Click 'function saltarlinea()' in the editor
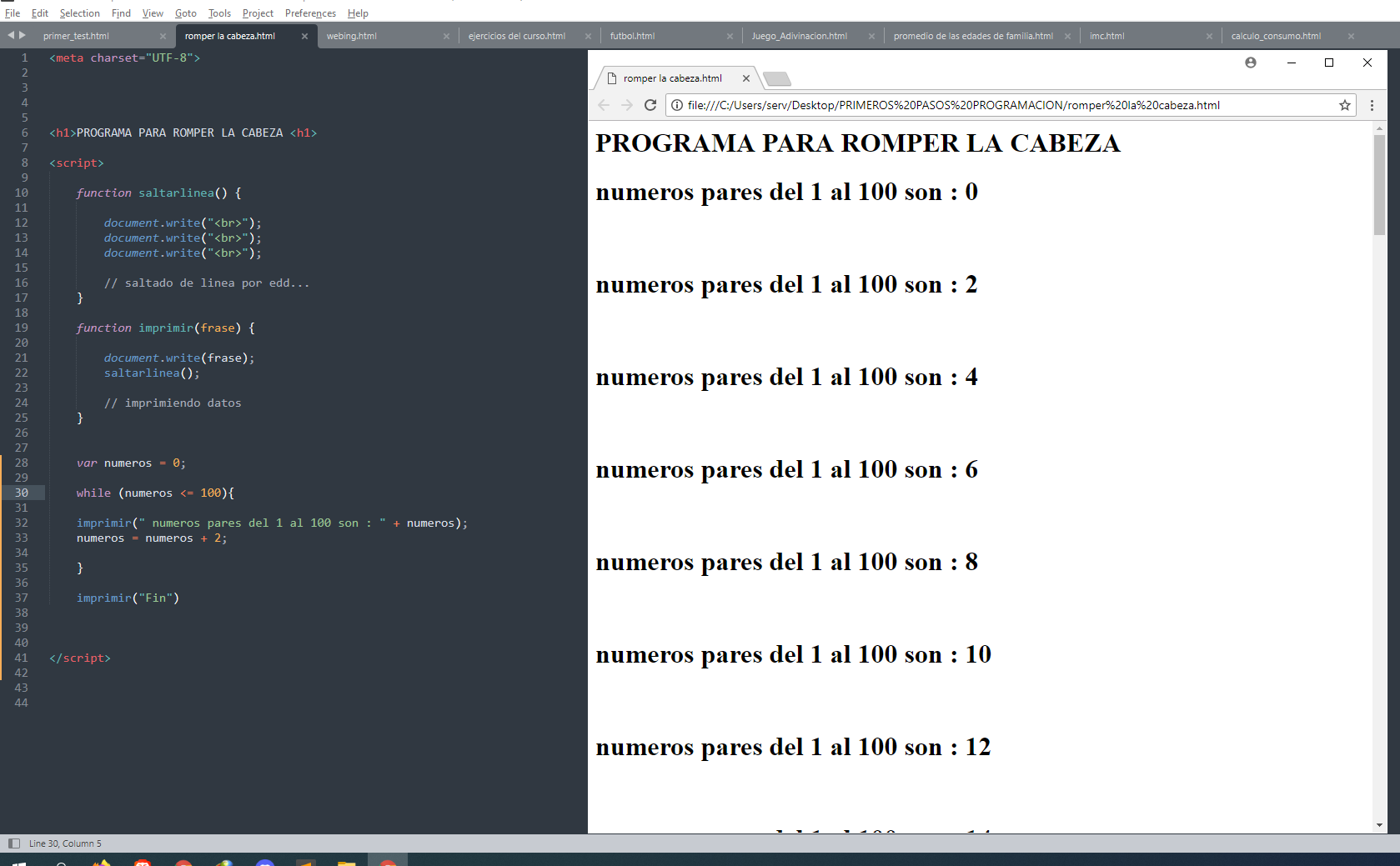The image size is (1400, 866). [158, 193]
